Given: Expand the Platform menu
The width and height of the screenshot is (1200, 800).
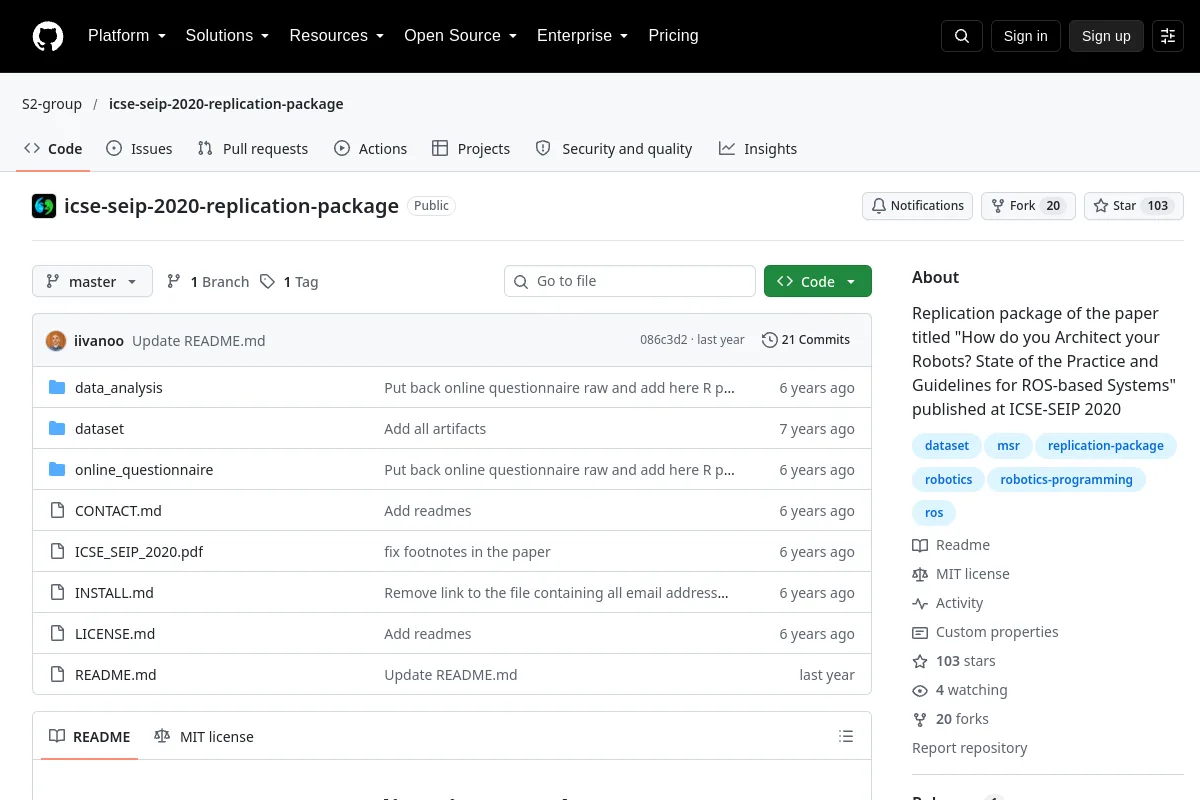Looking at the screenshot, I should point(126,36).
